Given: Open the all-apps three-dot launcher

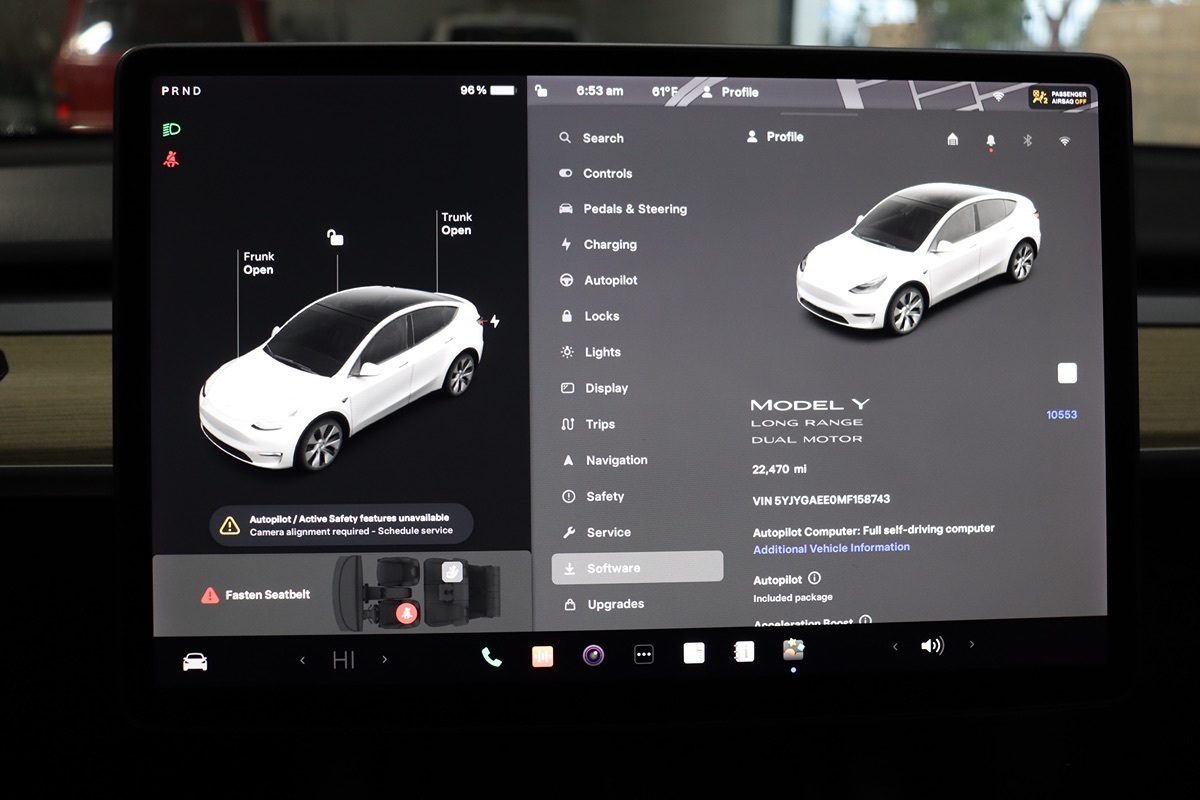Looking at the screenshot, I should [x=644, y=654].
